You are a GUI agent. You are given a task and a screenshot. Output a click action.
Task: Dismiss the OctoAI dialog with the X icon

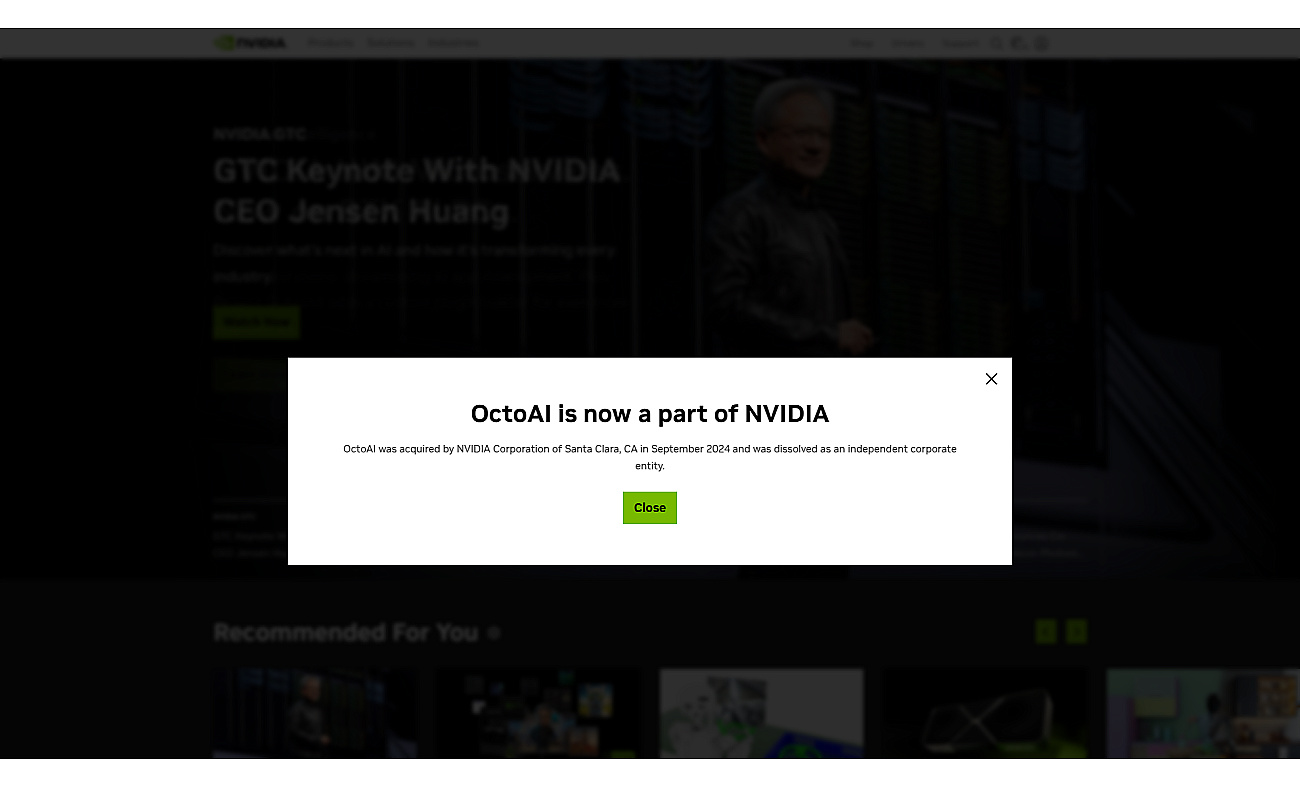991,379
